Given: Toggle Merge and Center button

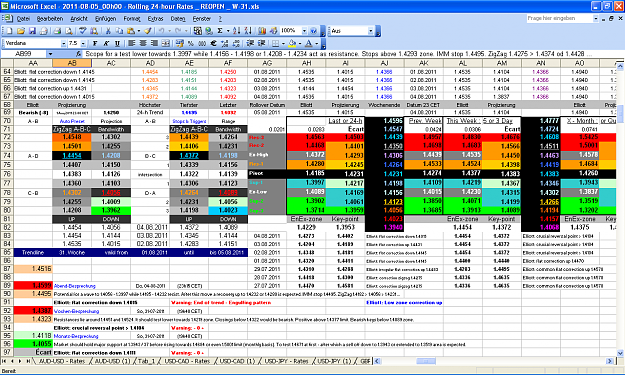Looking at the screenshot, I should click(165, 43).
